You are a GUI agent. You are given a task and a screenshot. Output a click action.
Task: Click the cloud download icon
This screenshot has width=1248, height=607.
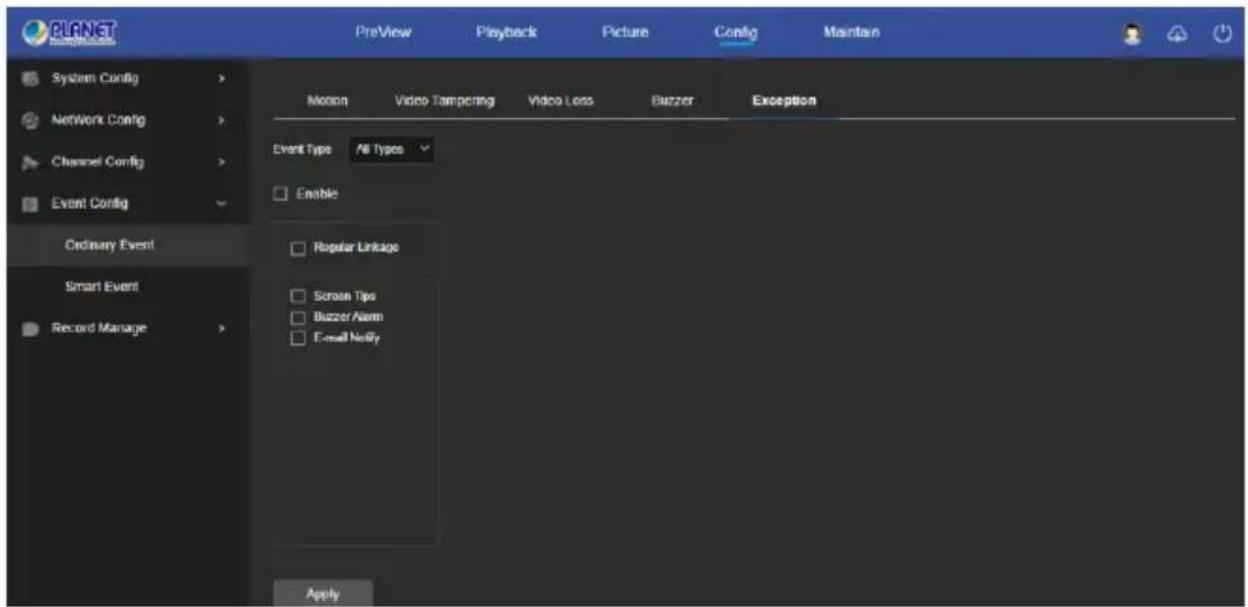tap(1179, 32)
